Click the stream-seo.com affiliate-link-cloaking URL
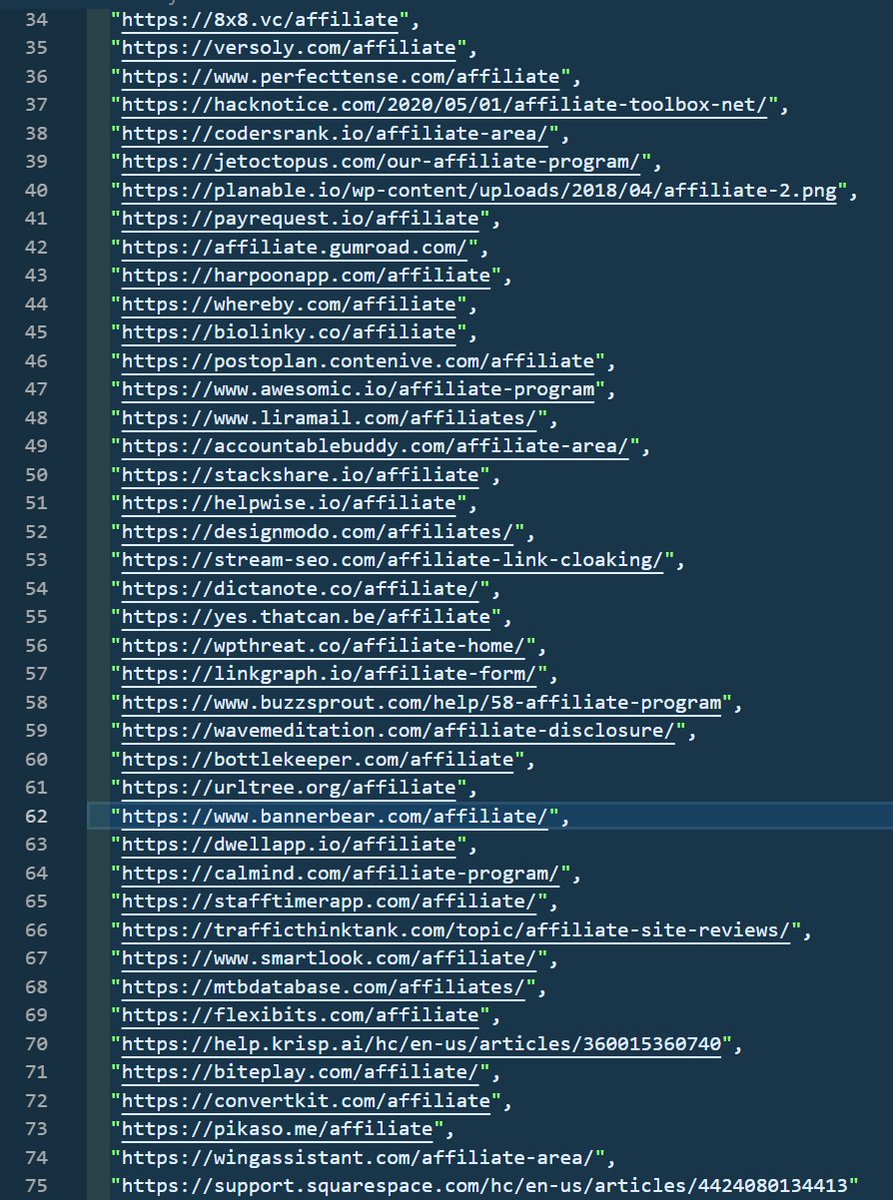Screen dimensions: 893x1200 (392, 560)
